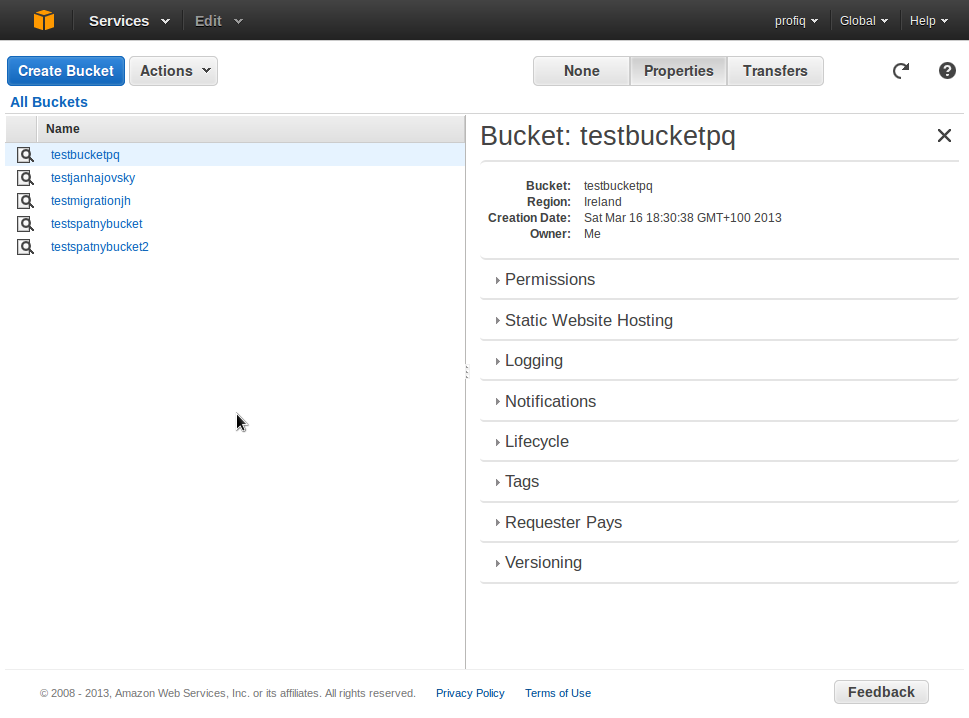Click the refresh icon in the toolbar

(x=901, y=70)
